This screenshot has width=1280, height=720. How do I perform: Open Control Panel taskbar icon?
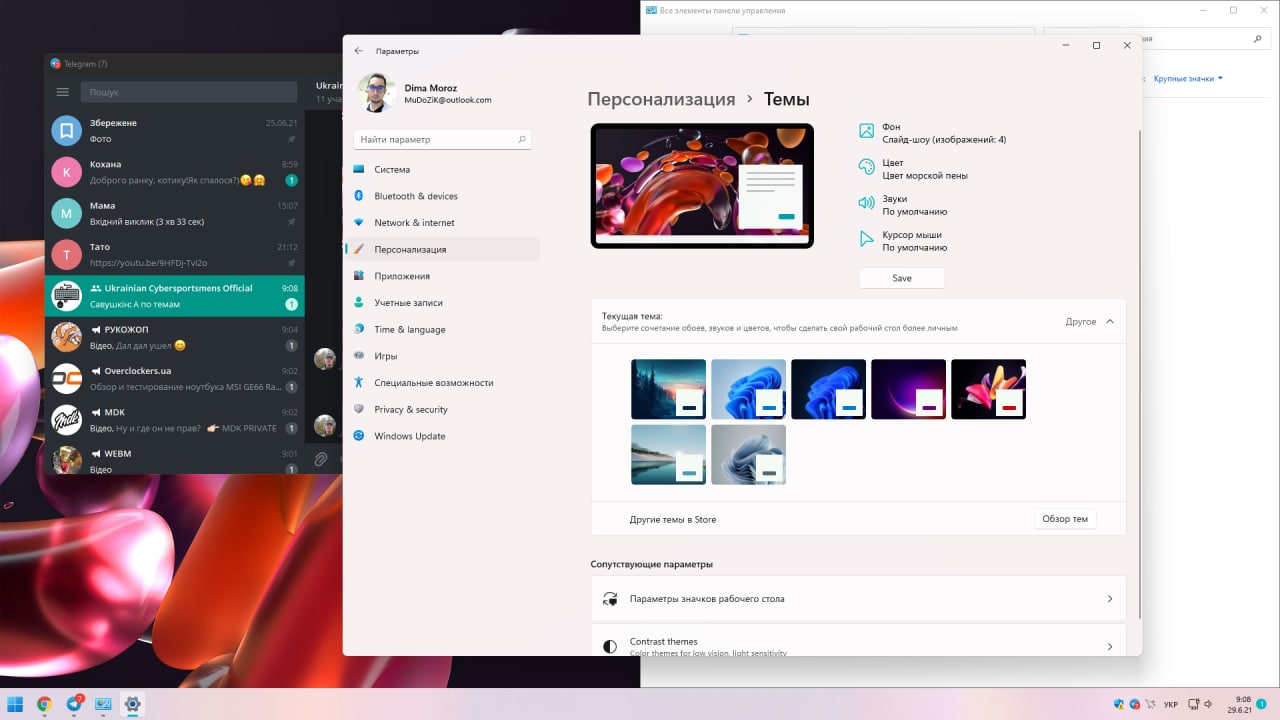coord(103,704)
